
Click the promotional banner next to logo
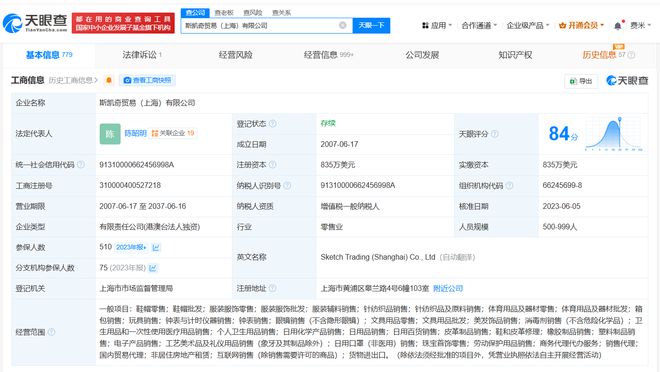123,23
